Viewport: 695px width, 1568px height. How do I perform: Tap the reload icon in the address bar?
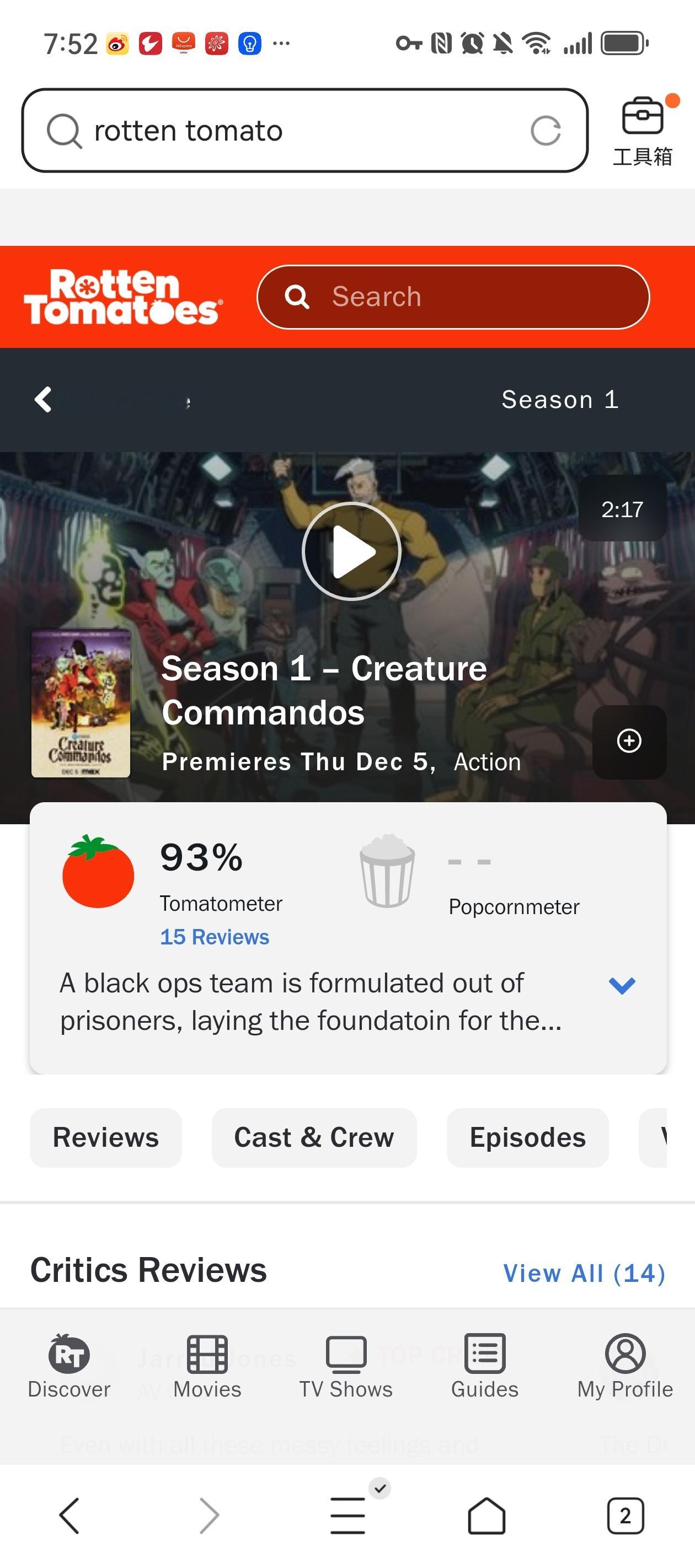[x=545, y=131]
